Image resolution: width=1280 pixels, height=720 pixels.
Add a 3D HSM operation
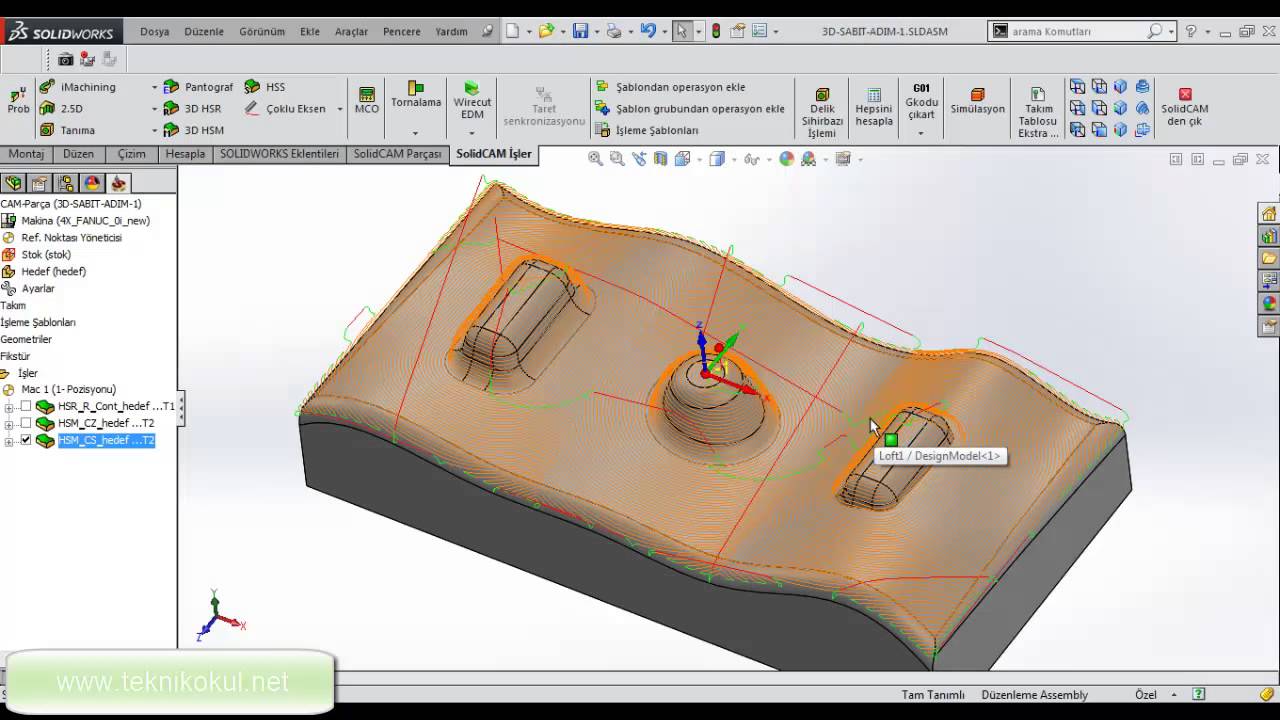click(x=193, y=130)
